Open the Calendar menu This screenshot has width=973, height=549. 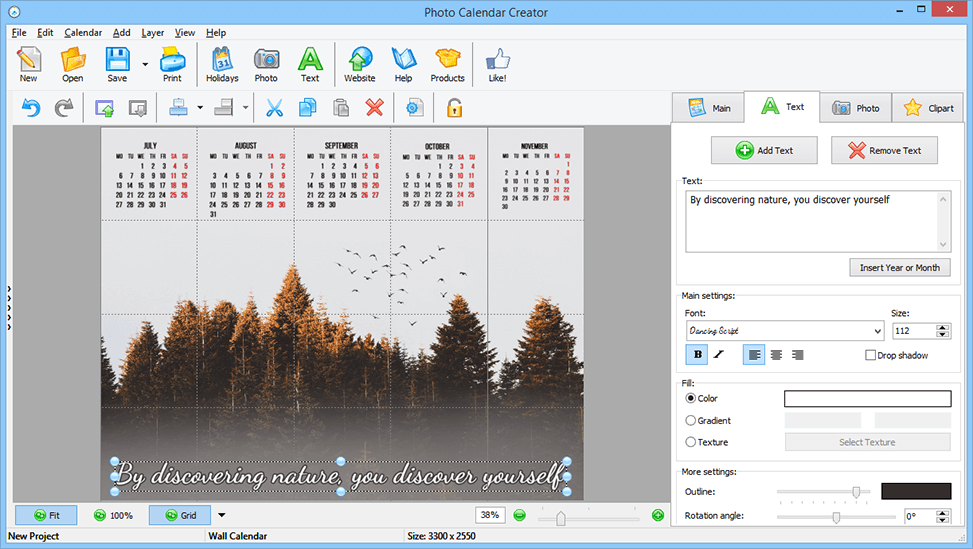tap(83, 33)
